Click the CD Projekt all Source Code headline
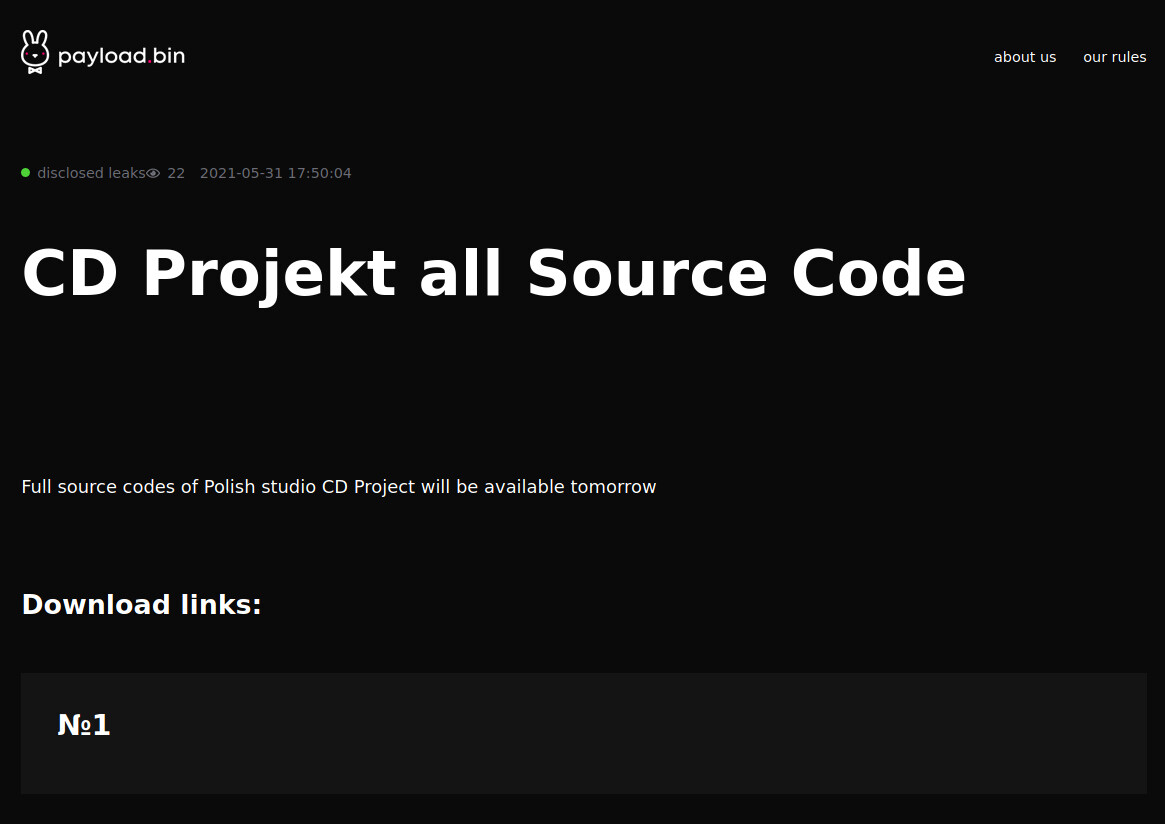The image size is (1165, 824). [494, 273]
